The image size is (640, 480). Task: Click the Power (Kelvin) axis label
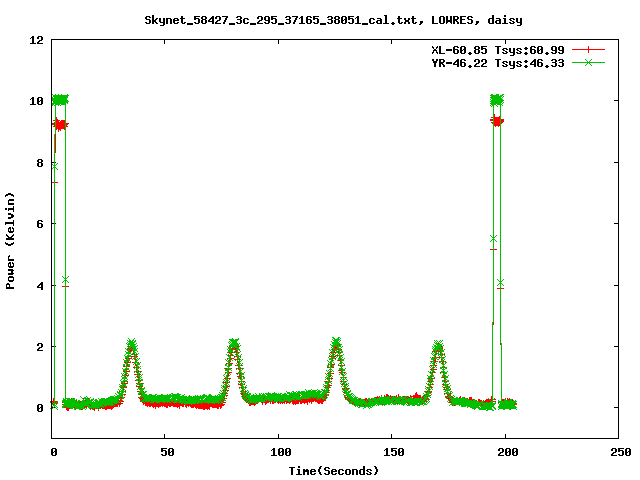10,241
